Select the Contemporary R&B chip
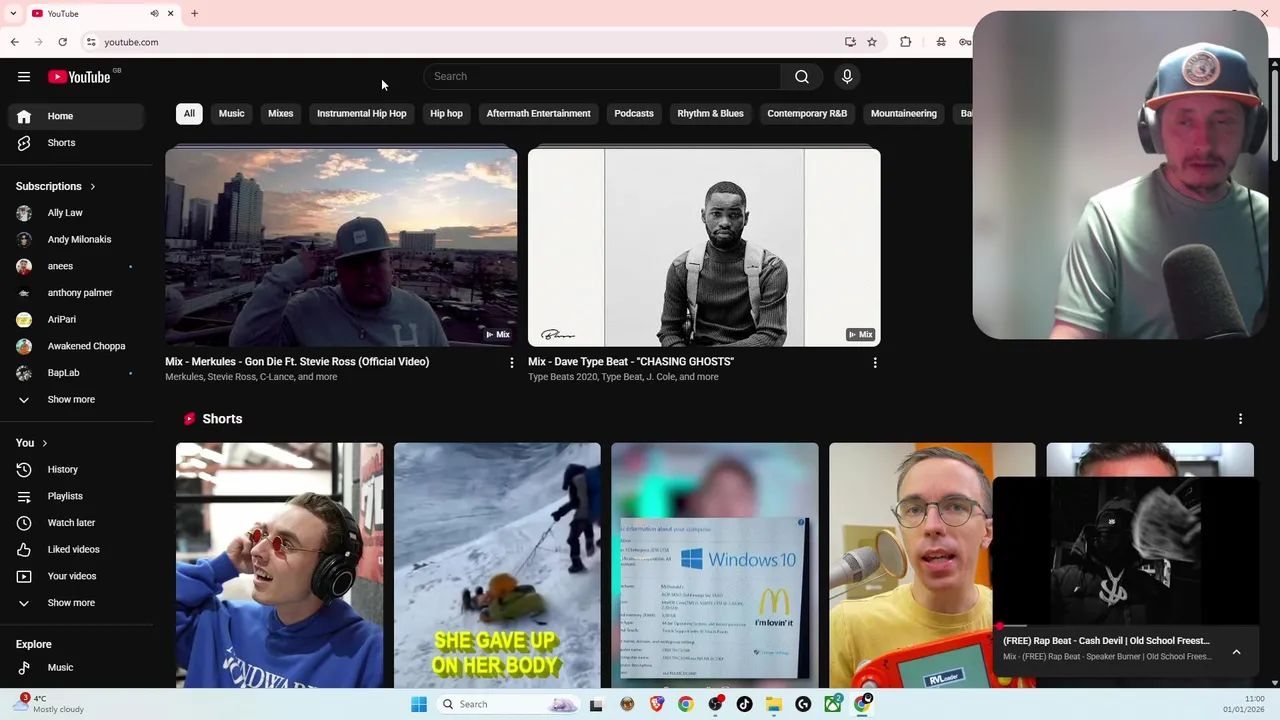Viewport: 1280px width, 720px height. 807,113
